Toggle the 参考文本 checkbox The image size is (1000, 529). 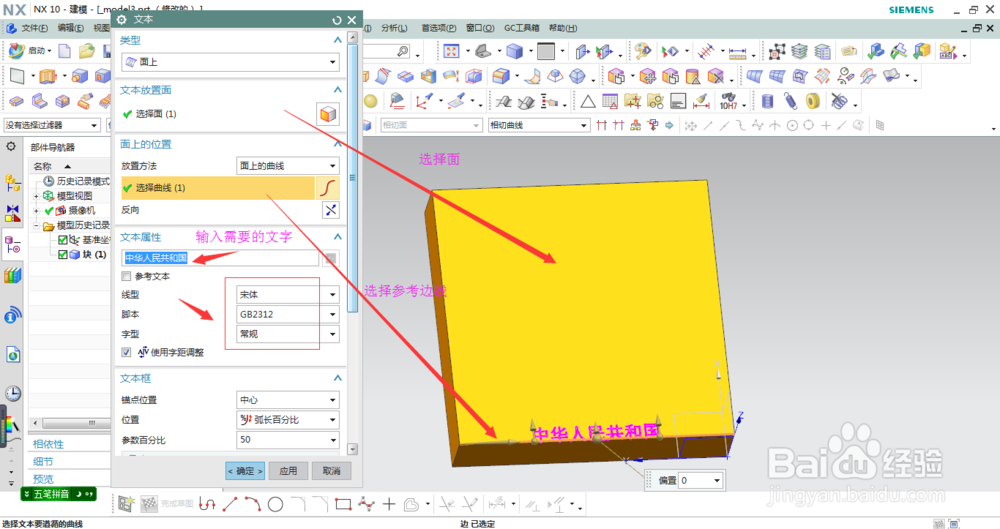pos(126,276)
